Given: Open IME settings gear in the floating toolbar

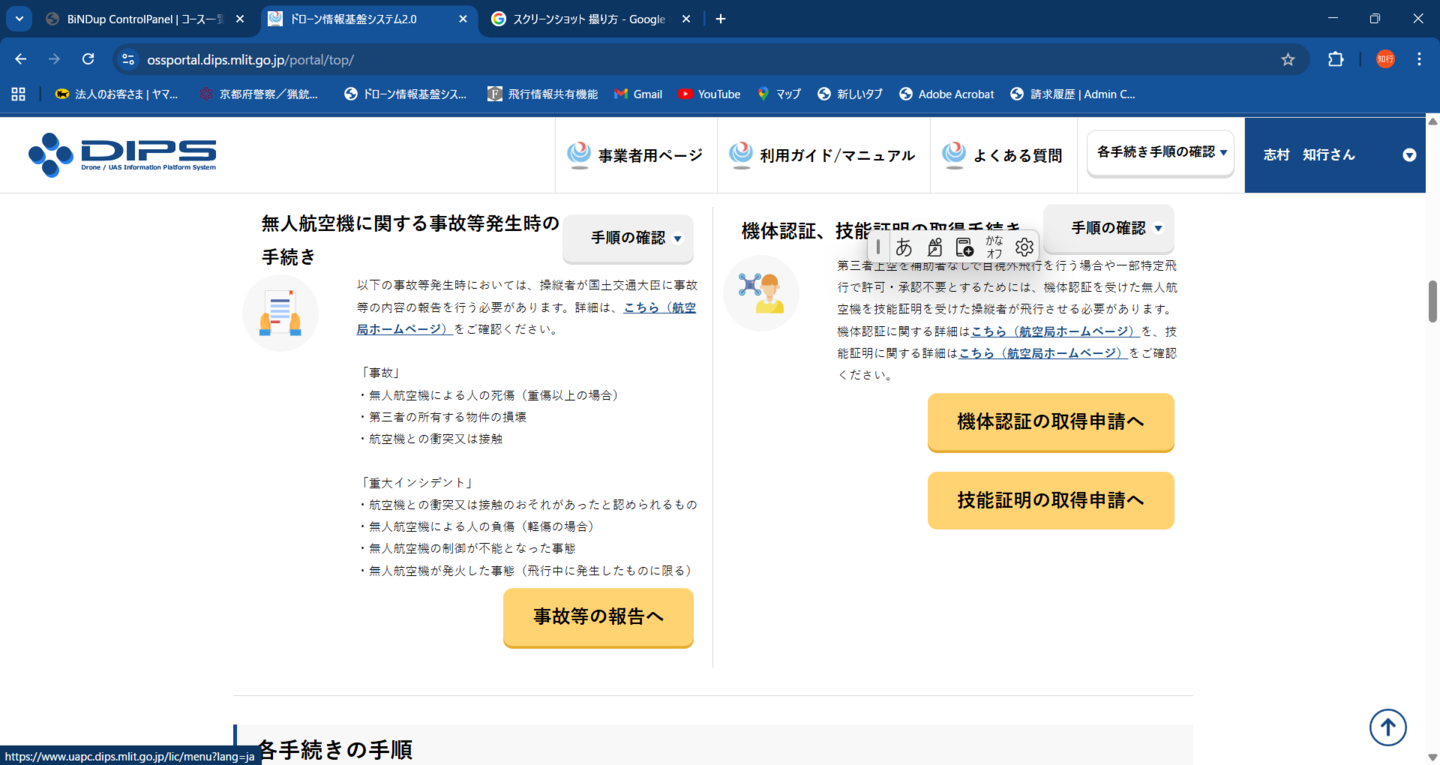Looking at the screenshot, I should tap(1023, 247).
